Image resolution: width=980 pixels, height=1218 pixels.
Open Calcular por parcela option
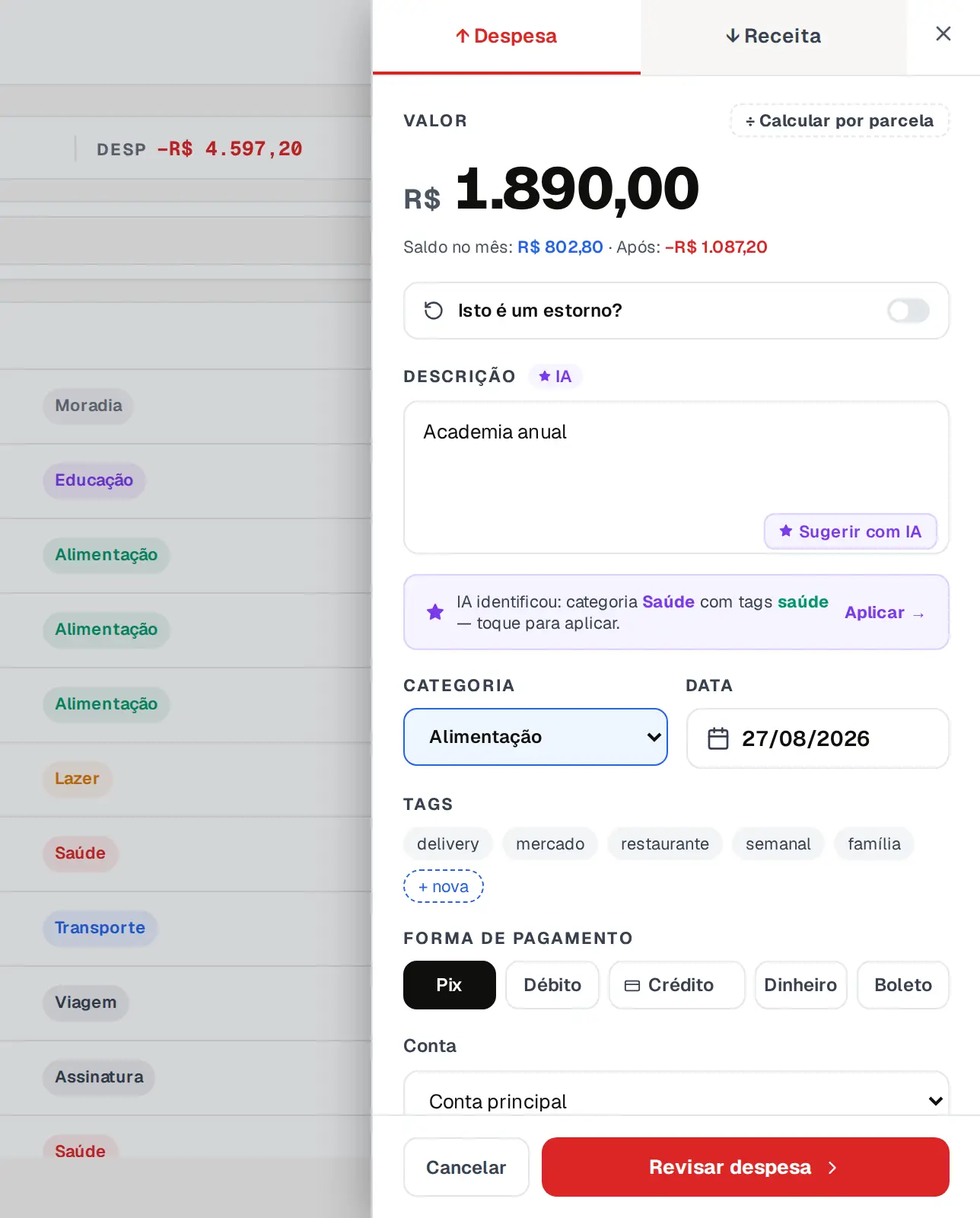(x=839, y=120)
